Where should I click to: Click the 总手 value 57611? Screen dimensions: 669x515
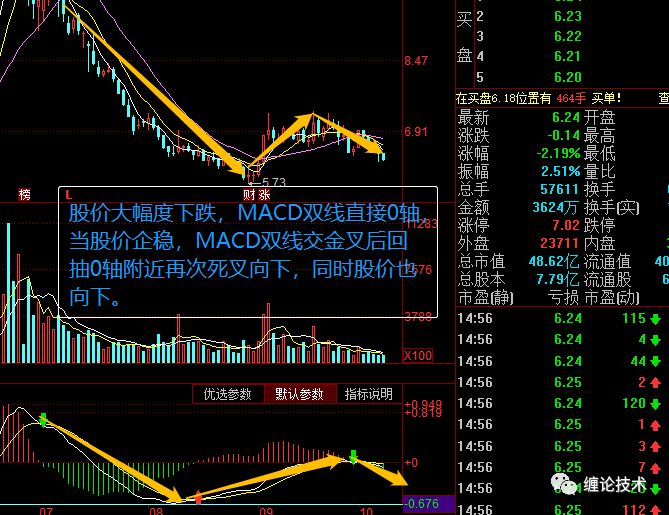[x=559, y=189]
